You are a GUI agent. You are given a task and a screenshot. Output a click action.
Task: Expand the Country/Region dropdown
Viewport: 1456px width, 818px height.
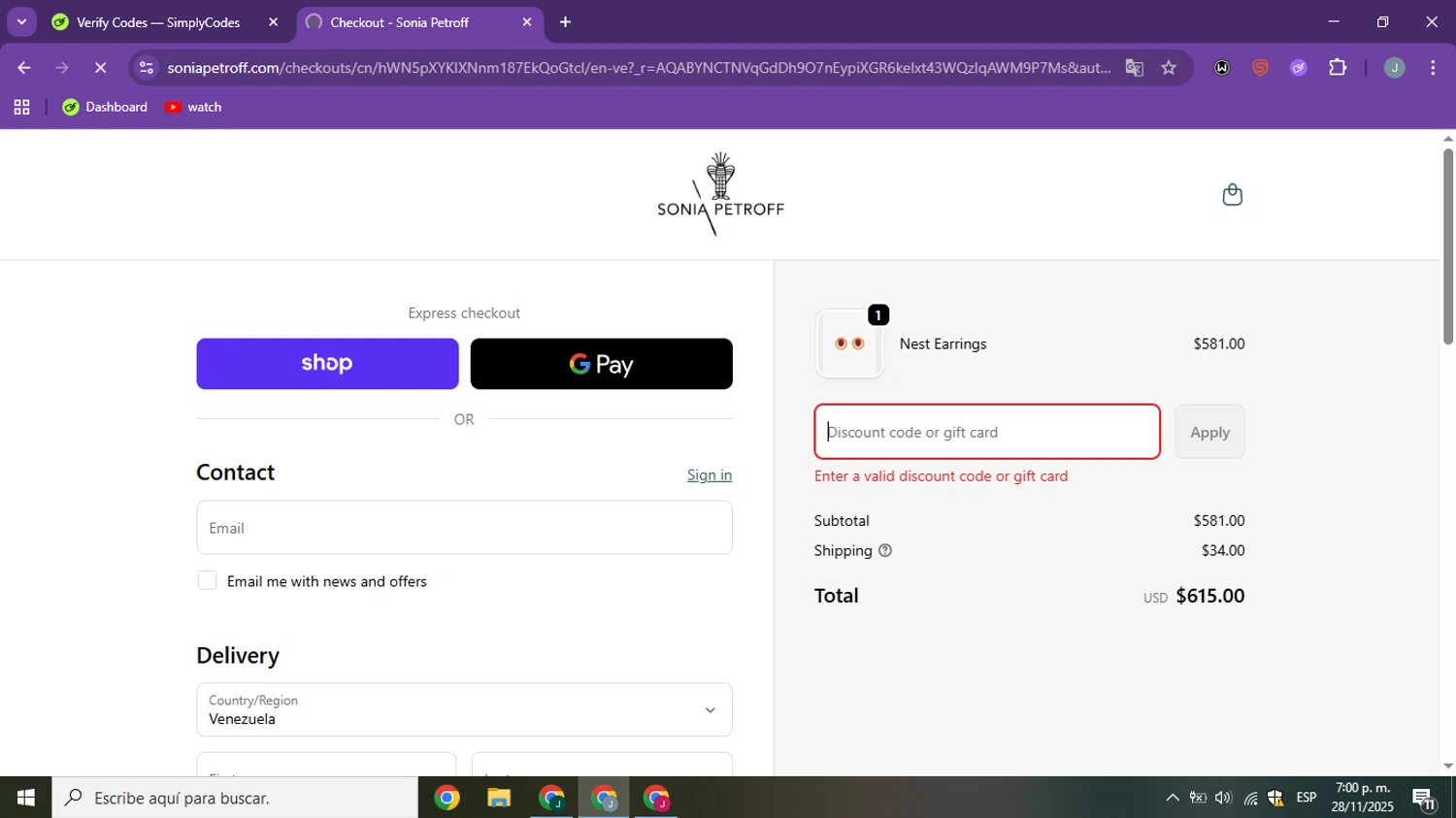coord(464,709)
